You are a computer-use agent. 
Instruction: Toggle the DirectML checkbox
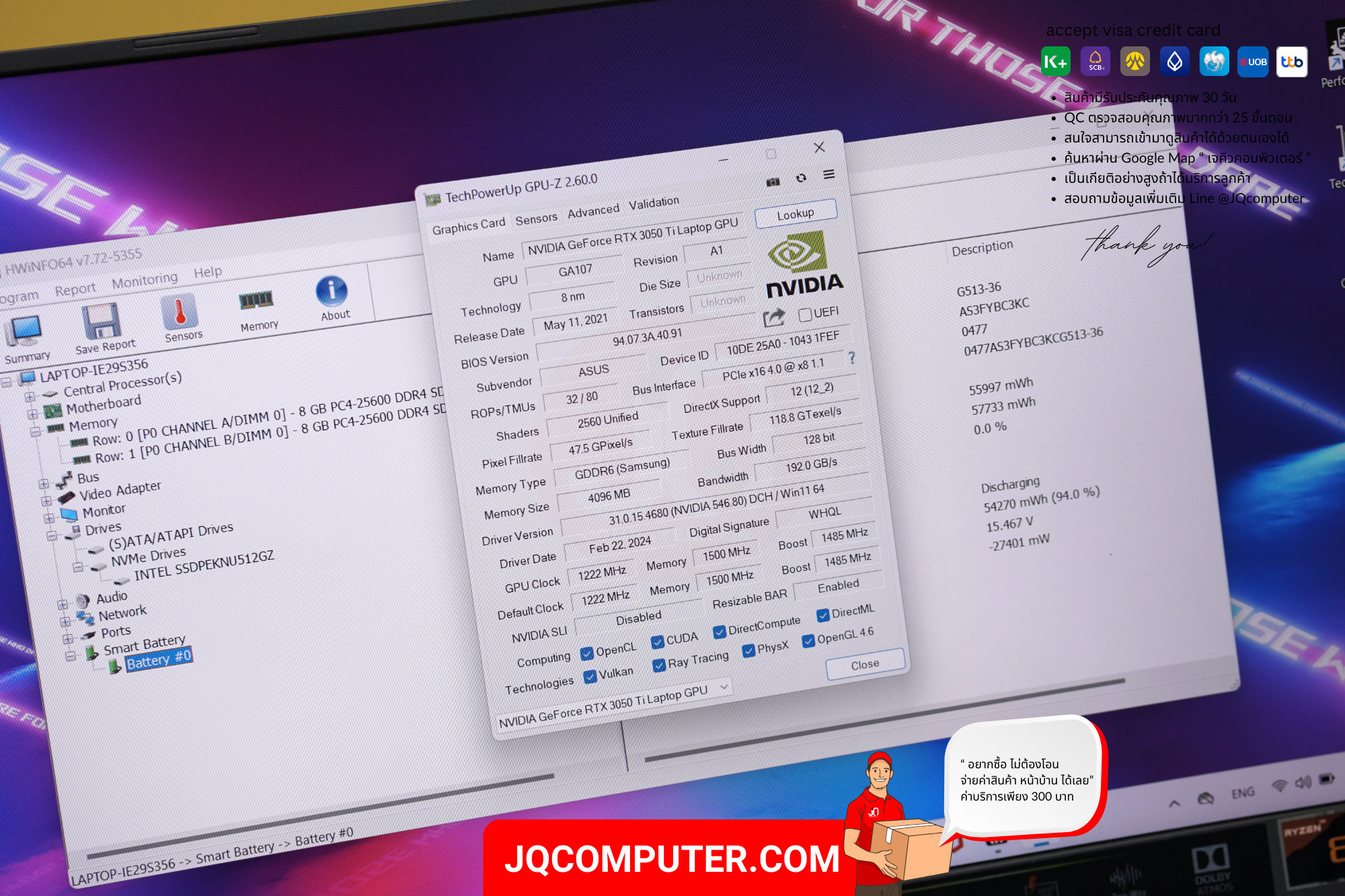(822, 614)
